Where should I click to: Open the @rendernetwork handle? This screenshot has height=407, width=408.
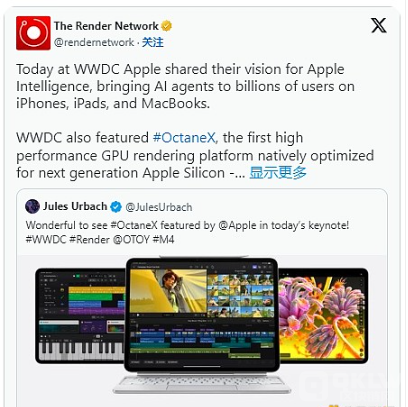click(x=94, y=43)
